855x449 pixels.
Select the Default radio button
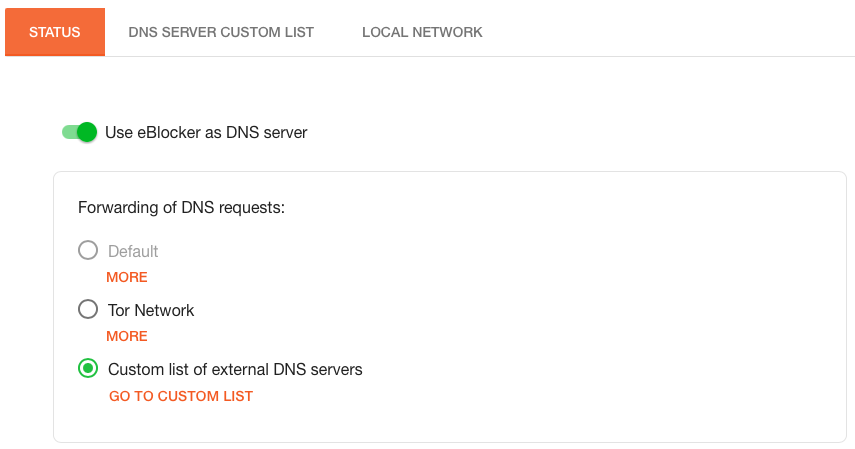coord(88,251)
